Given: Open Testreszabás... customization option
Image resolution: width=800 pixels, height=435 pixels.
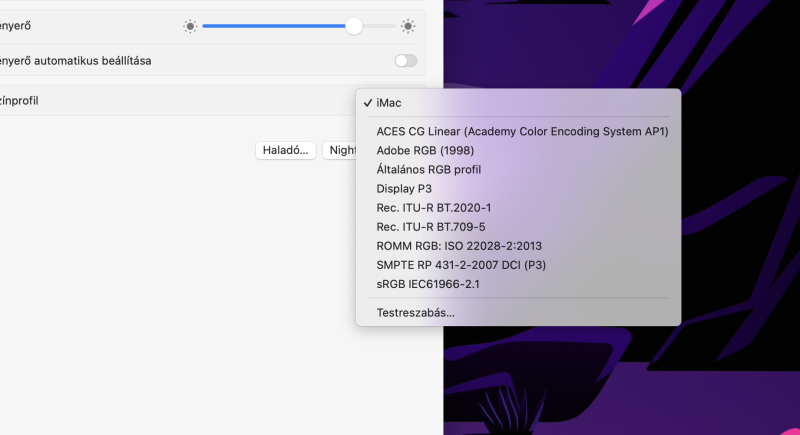Looking at the screenshot, I should 518,313.
